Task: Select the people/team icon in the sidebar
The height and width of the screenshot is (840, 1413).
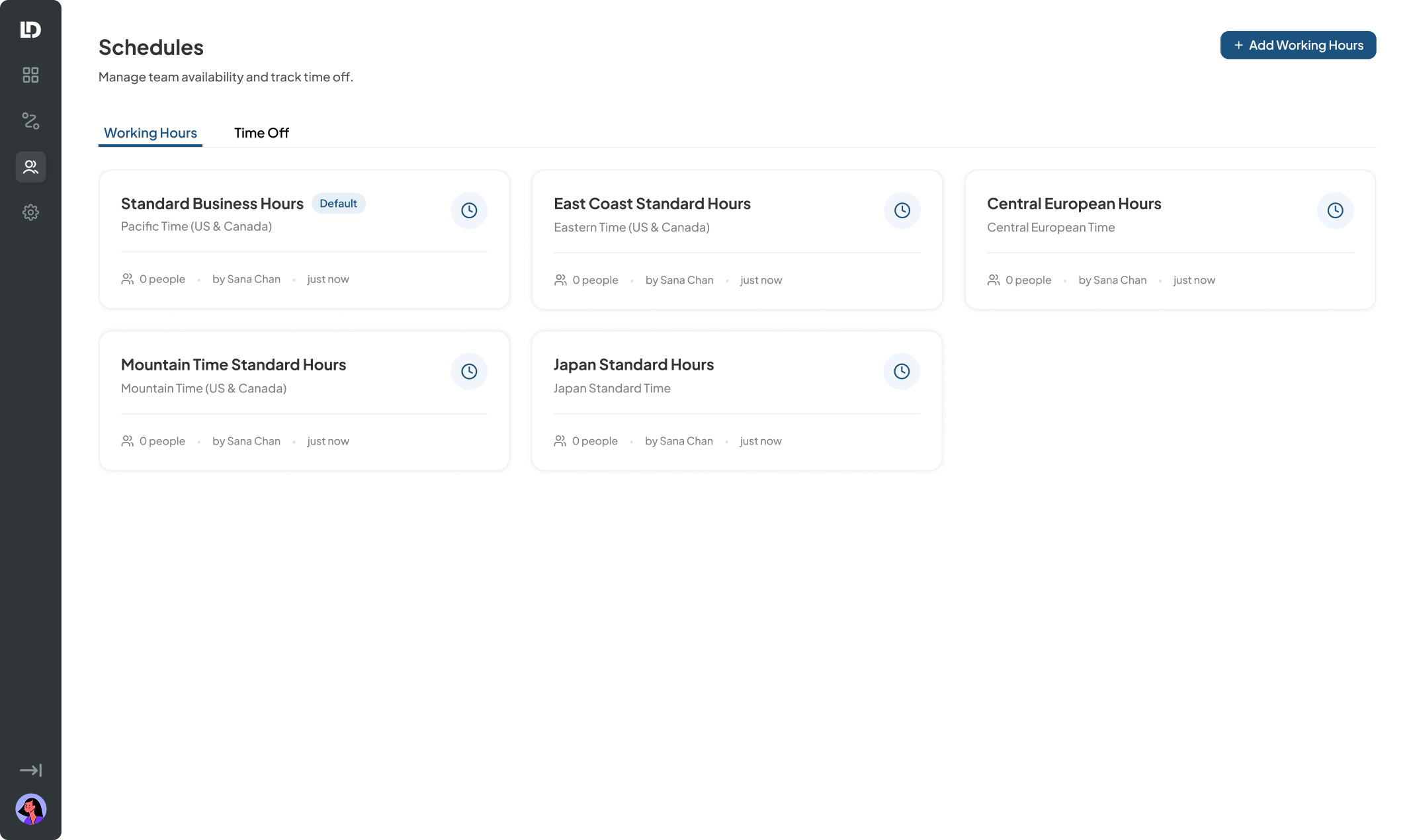Action: click(x=30, y=167)
